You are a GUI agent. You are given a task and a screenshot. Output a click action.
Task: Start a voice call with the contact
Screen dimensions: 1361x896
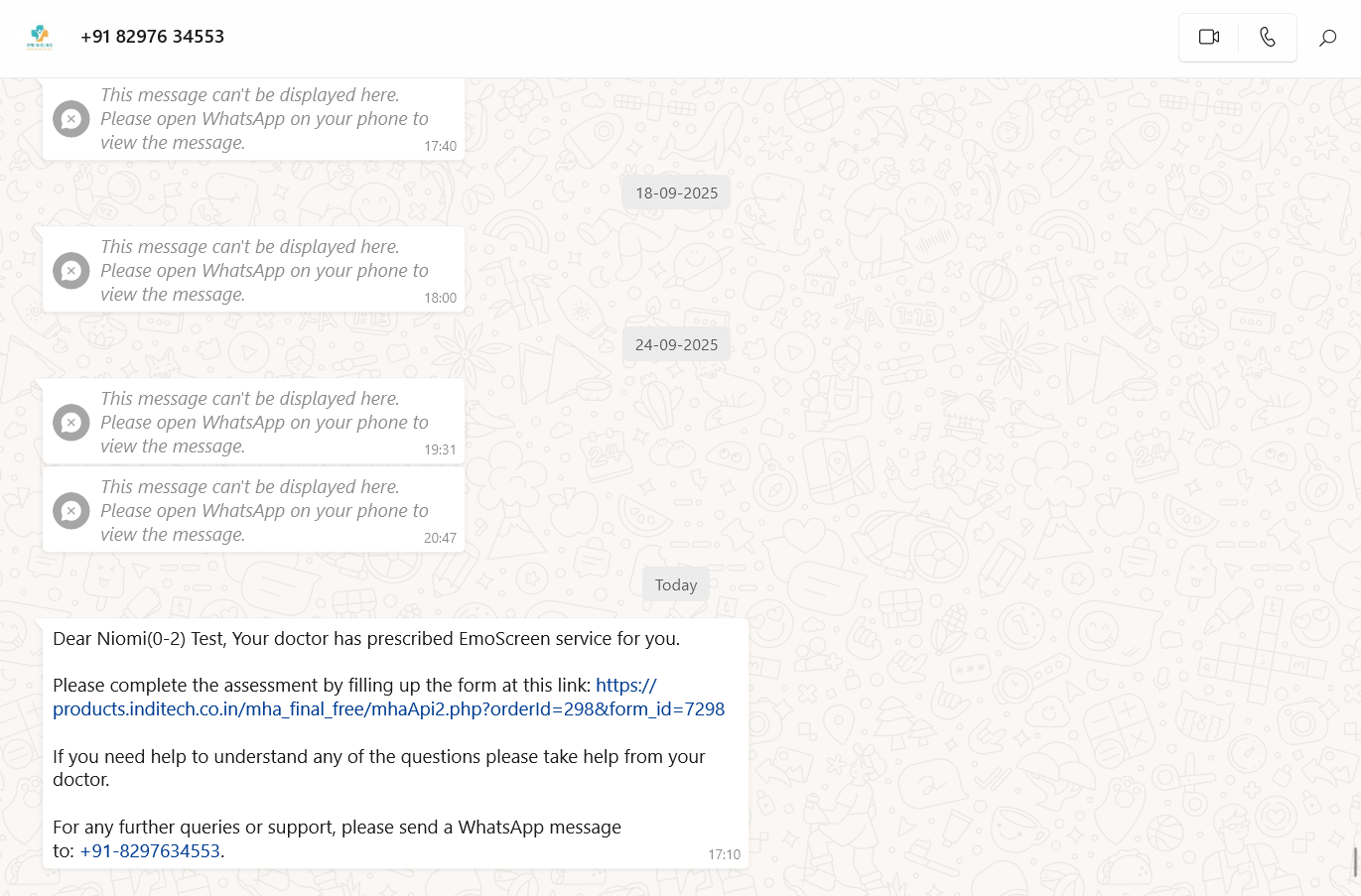1267,38
